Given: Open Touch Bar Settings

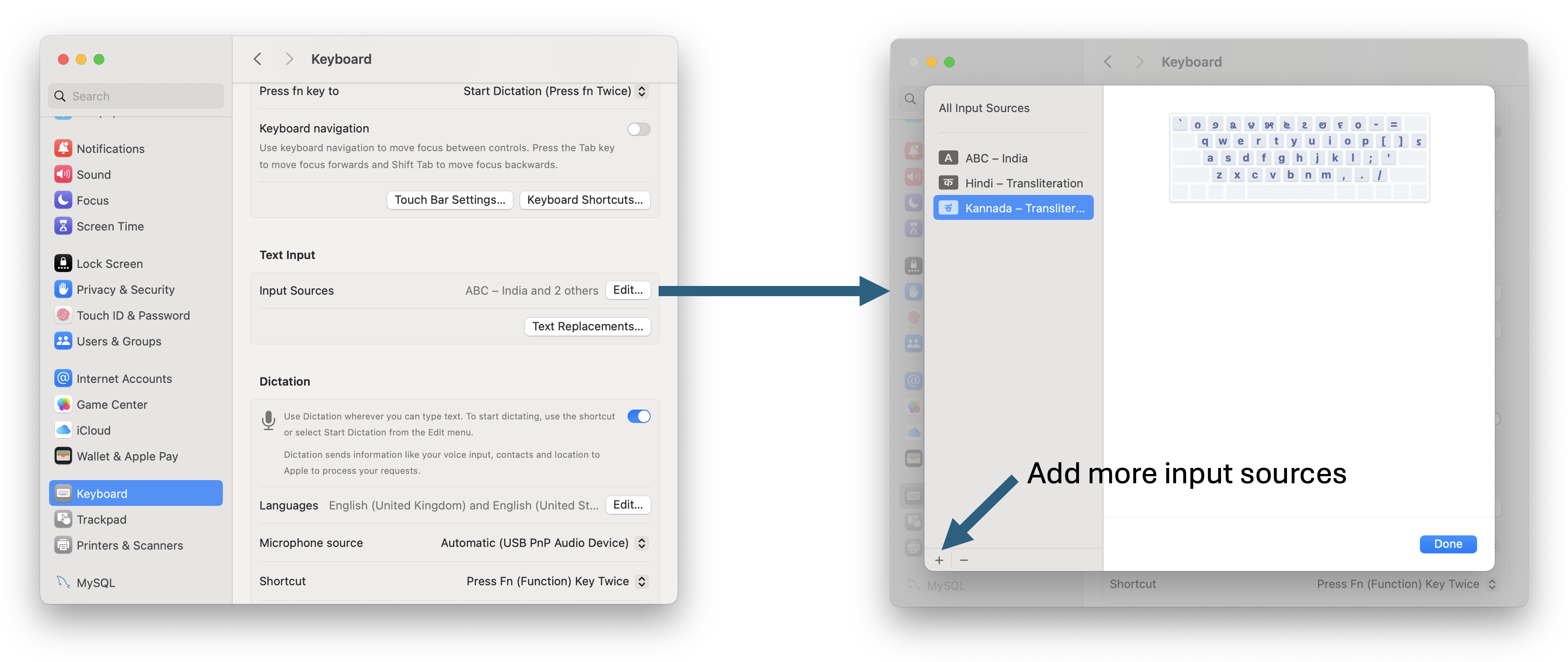Looking at the screenshot, I should click(x=450, y=200).
